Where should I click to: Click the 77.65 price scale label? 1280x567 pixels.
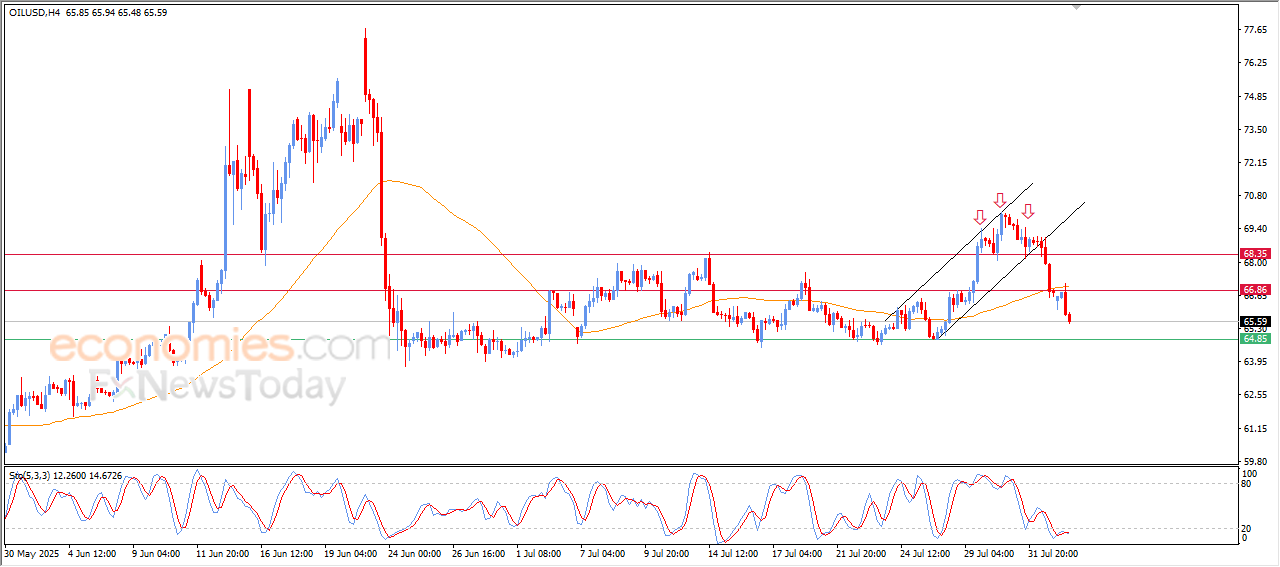coord(1255,30)
